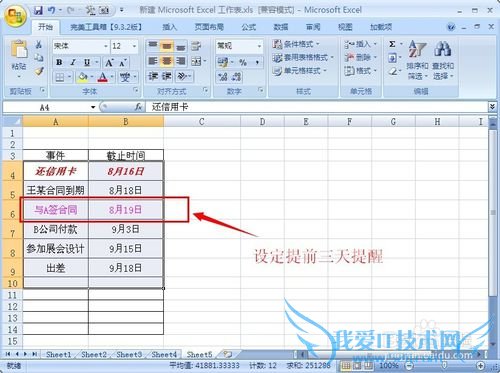Click 插入 cells button in ribbon

(x=360, y=44)
